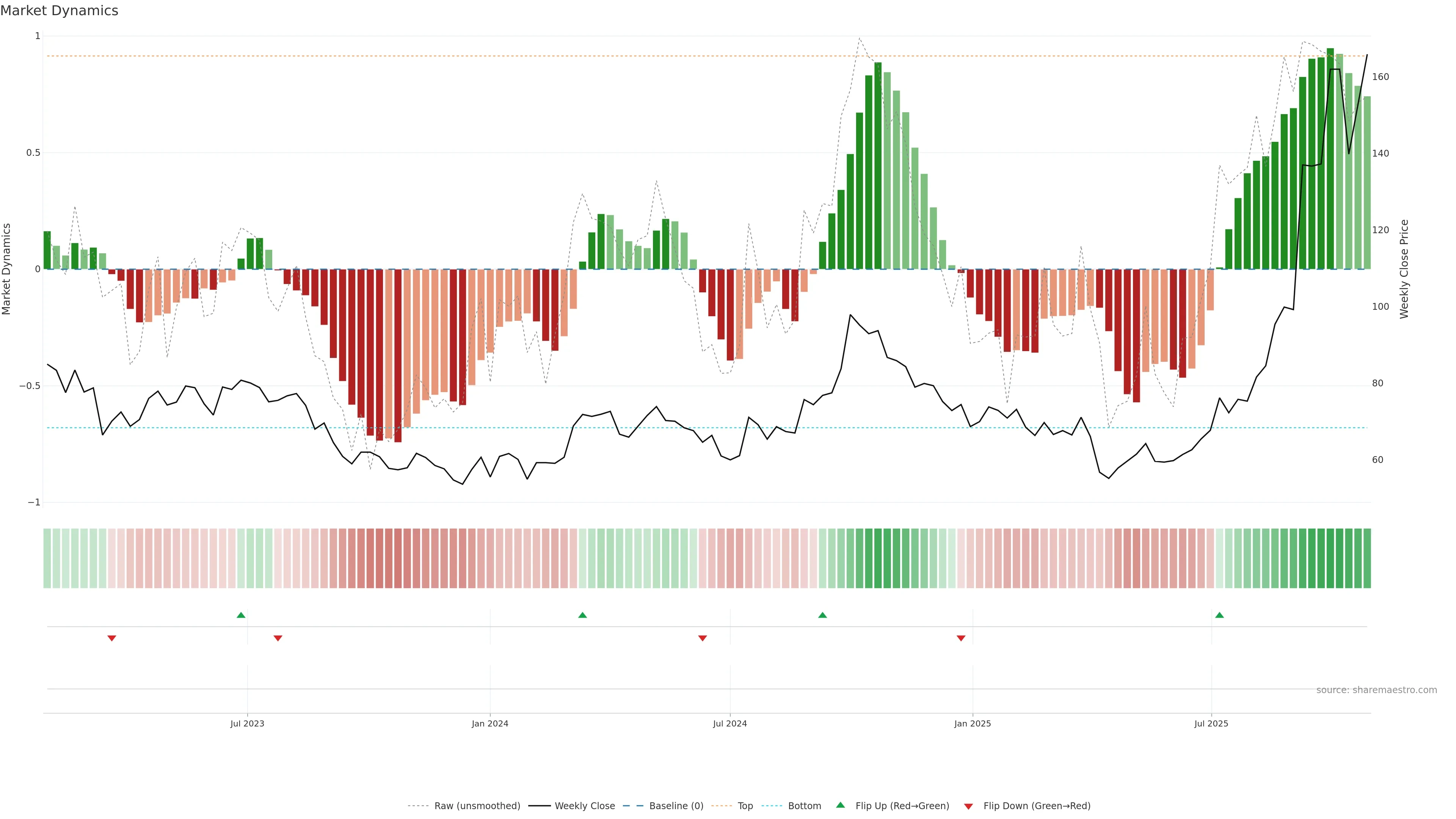
Task: Click the Jul 2025 x-axis label
Action: point(1211,723)
